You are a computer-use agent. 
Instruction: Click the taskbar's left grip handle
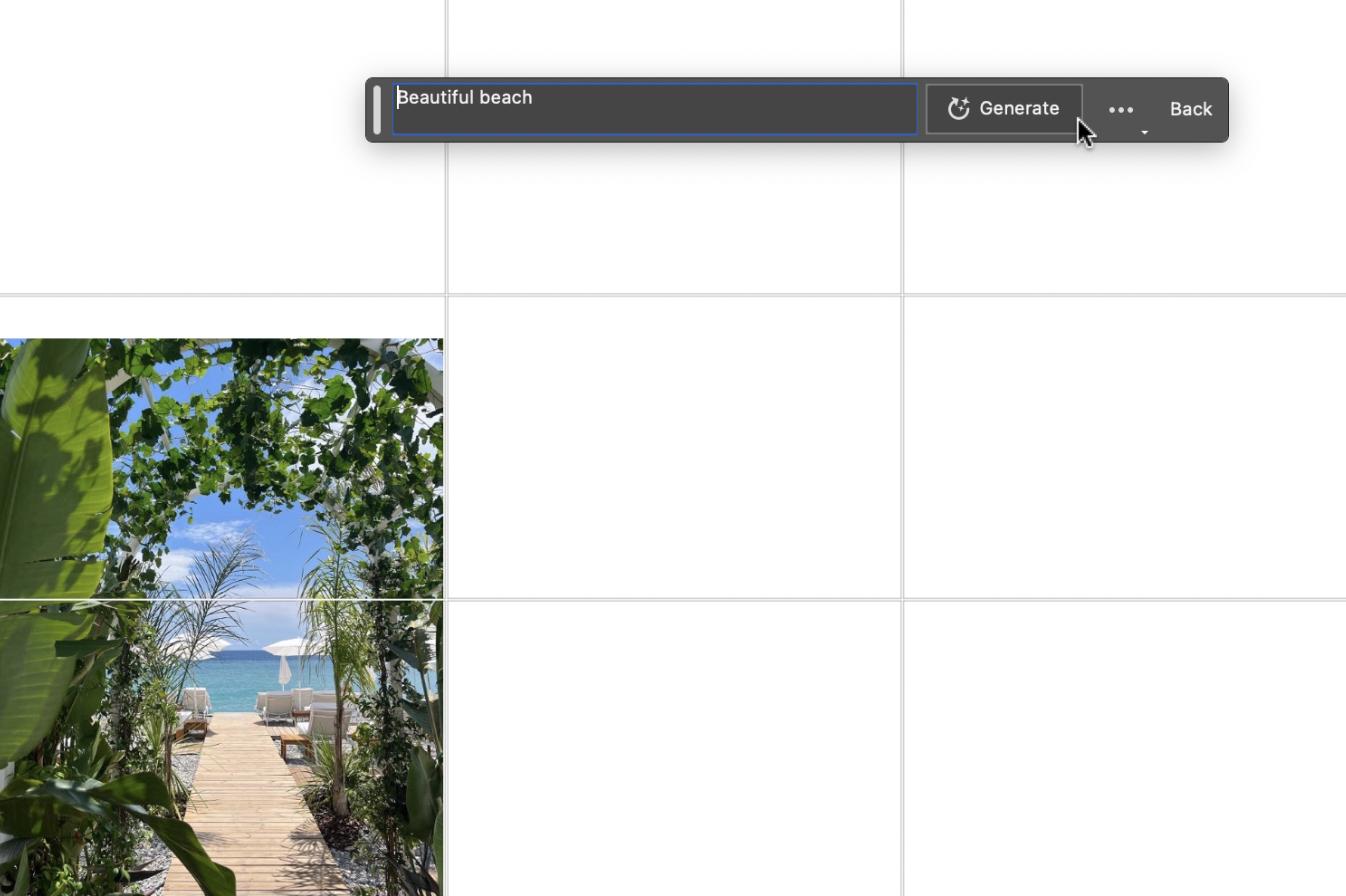click(377, 109)
